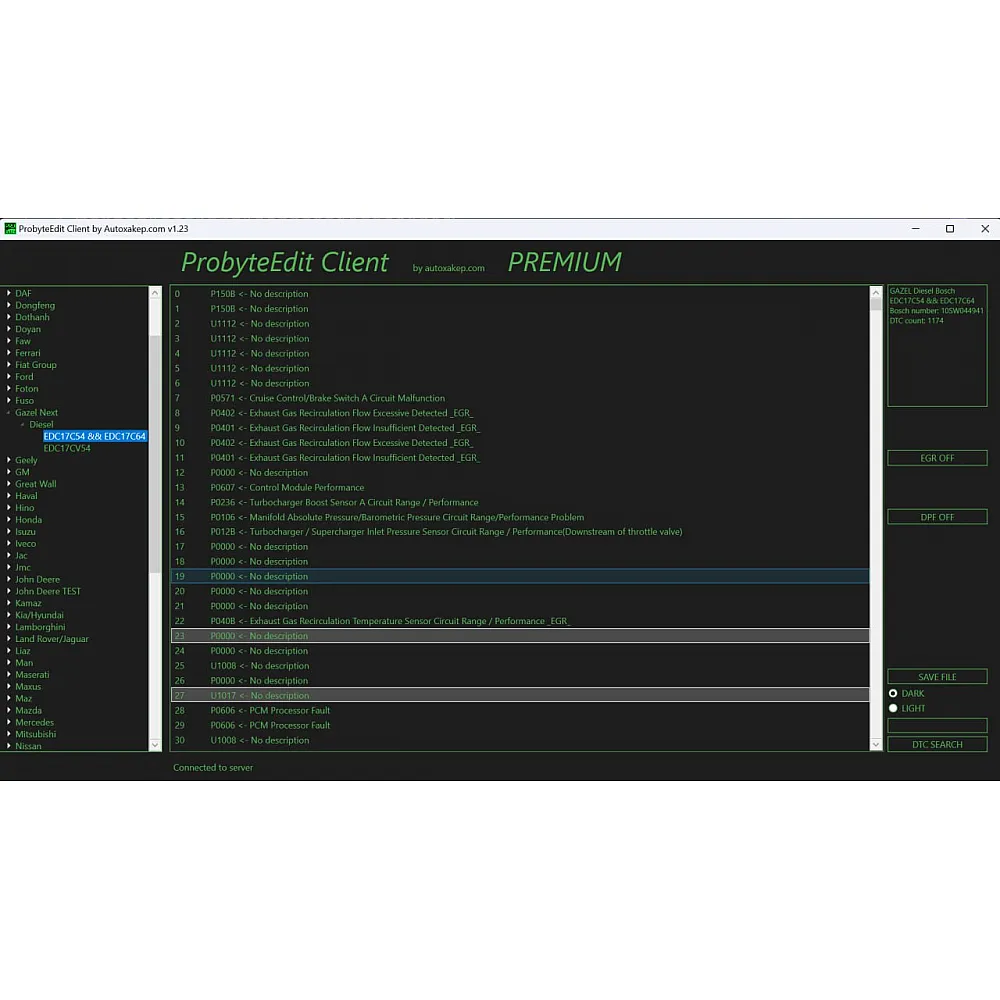
Task: Collapse the Gazel Next tree node
Action: [9, 413]
